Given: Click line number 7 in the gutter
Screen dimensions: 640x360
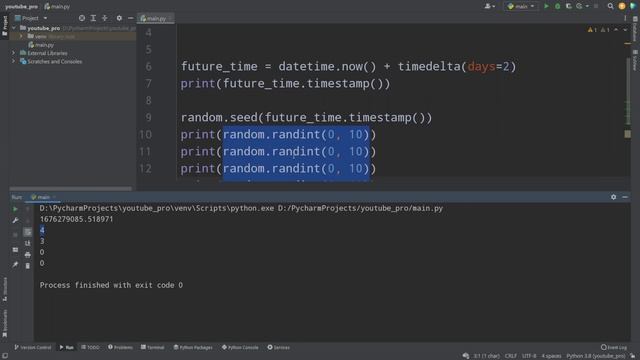Looking at the screenshot, I should point(148,84).
